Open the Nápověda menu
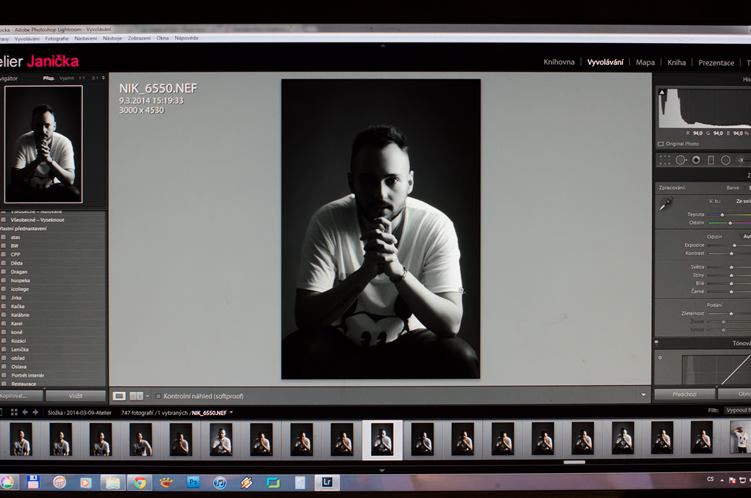Image resolution: width=751 pixels, height=498 pixels. click(x=186, y=38)
